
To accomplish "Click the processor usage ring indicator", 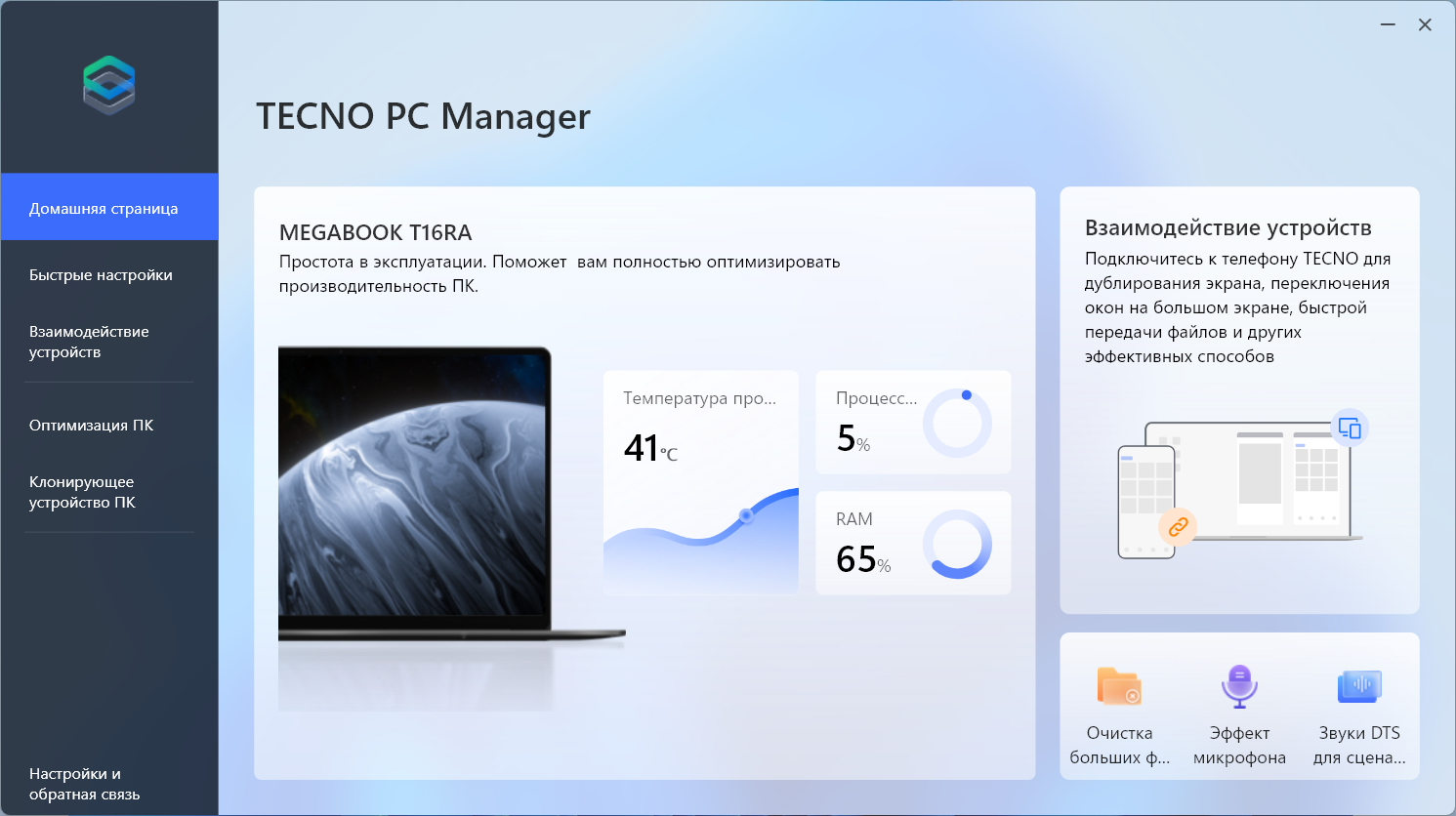I will 957,423.
